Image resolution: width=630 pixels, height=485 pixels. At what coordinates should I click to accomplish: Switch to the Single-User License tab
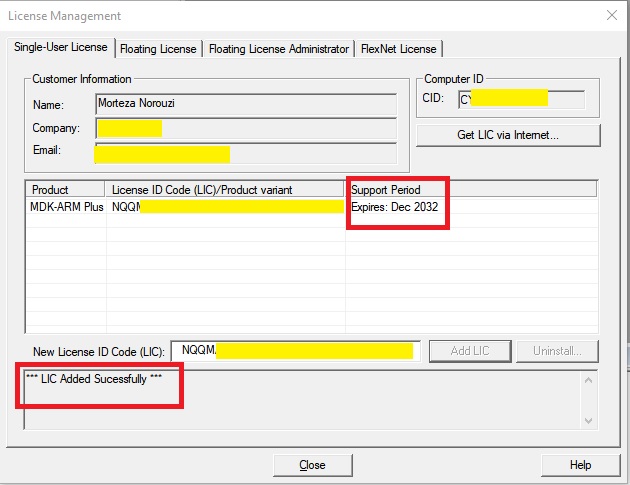click(62, 48)
